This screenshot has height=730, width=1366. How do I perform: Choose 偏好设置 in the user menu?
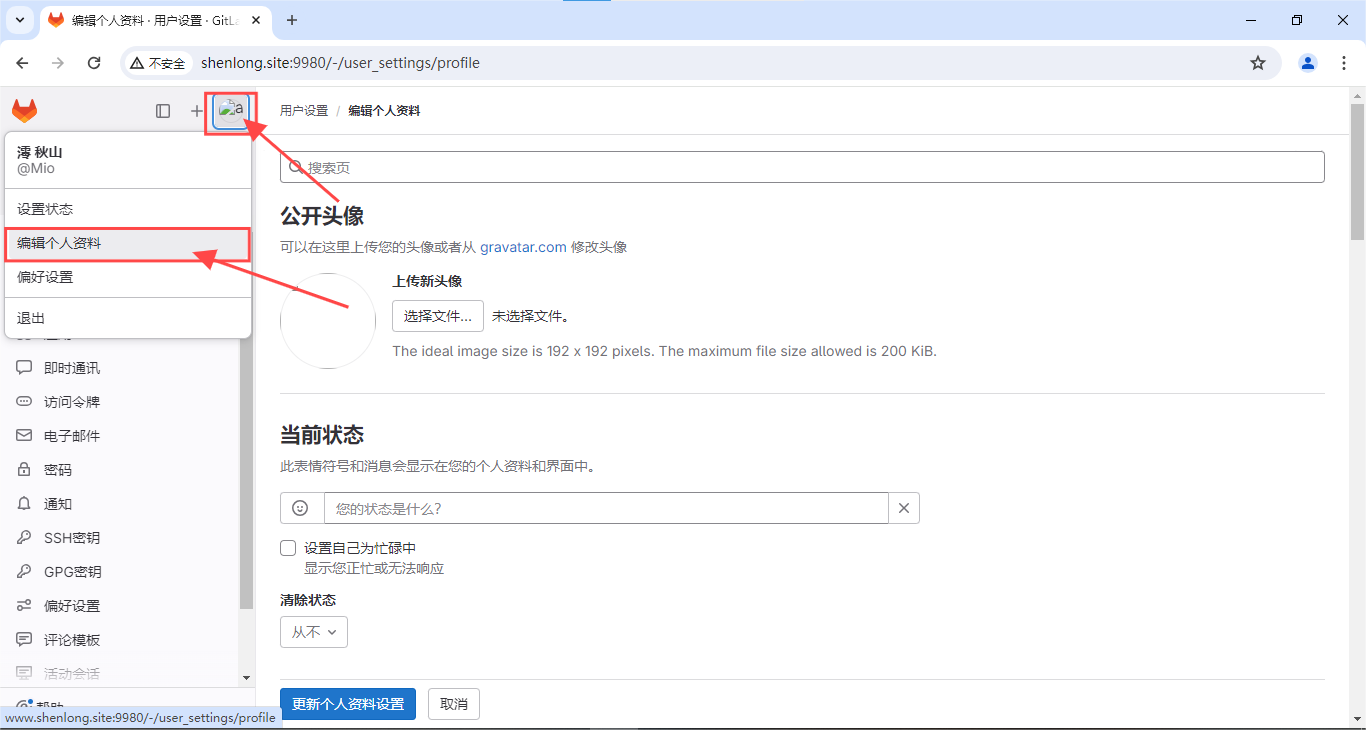coord(45,277)
